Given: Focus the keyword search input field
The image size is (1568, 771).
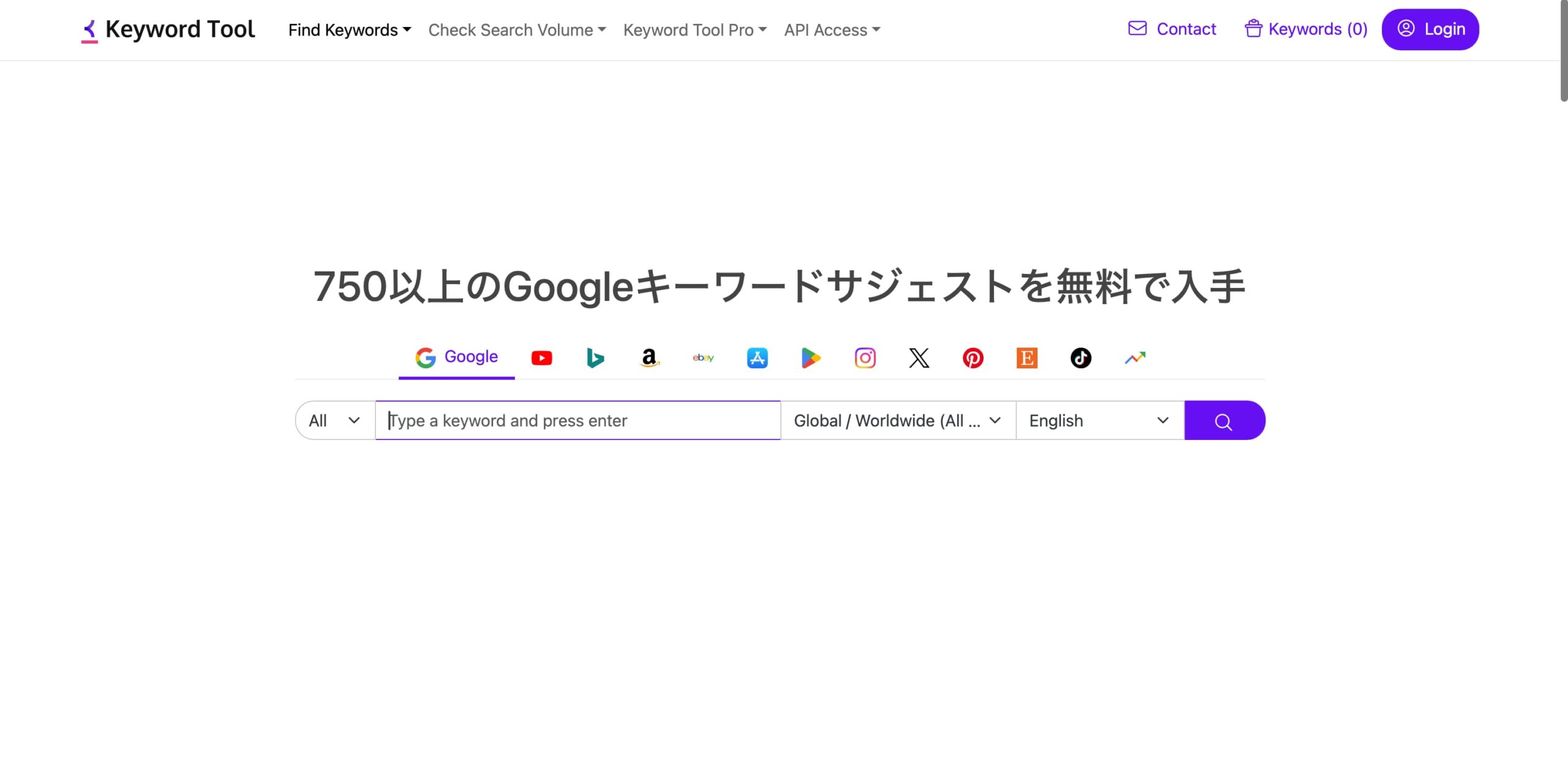Looking at the screenshot, I should click(x=577, y=420).
